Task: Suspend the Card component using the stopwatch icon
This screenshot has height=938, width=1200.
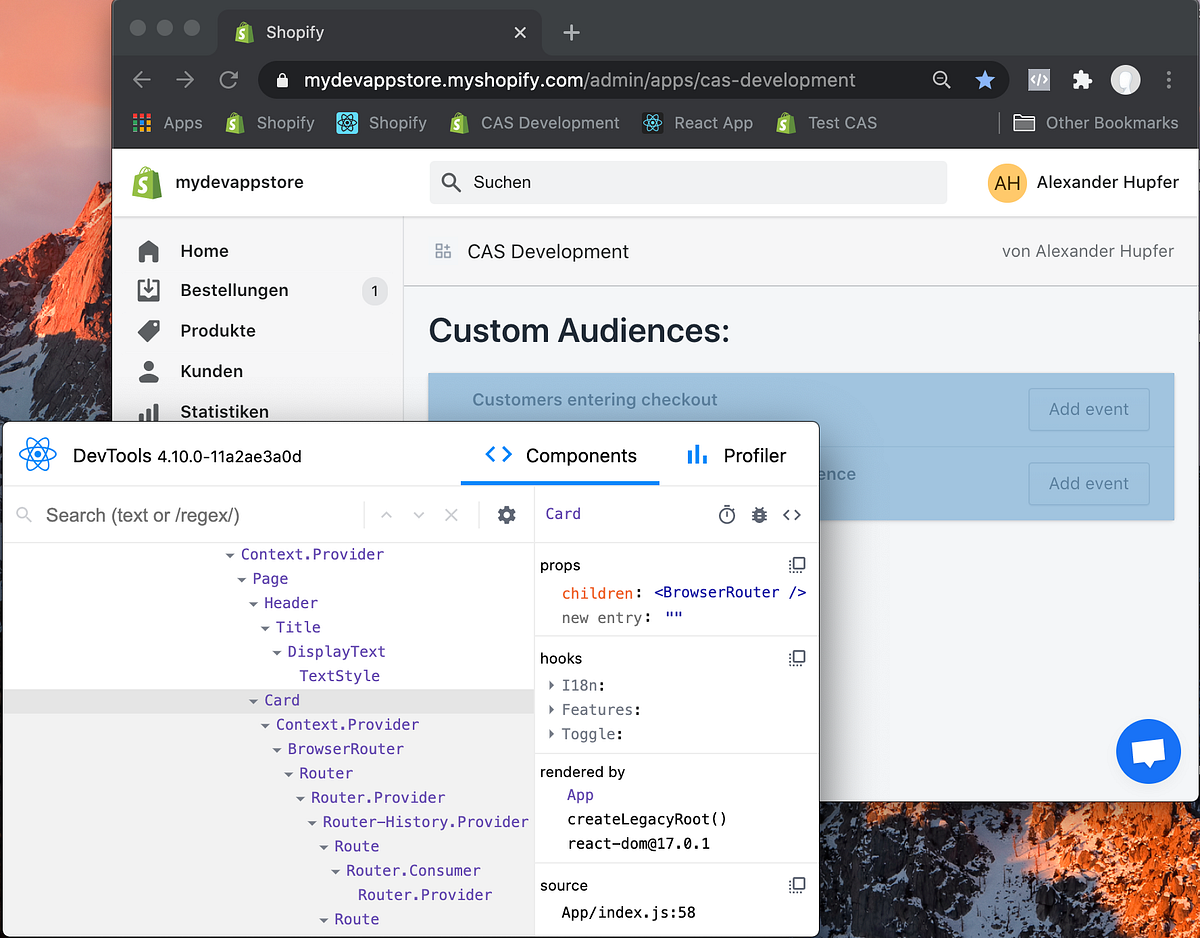Action: click(x=727, y=514)
